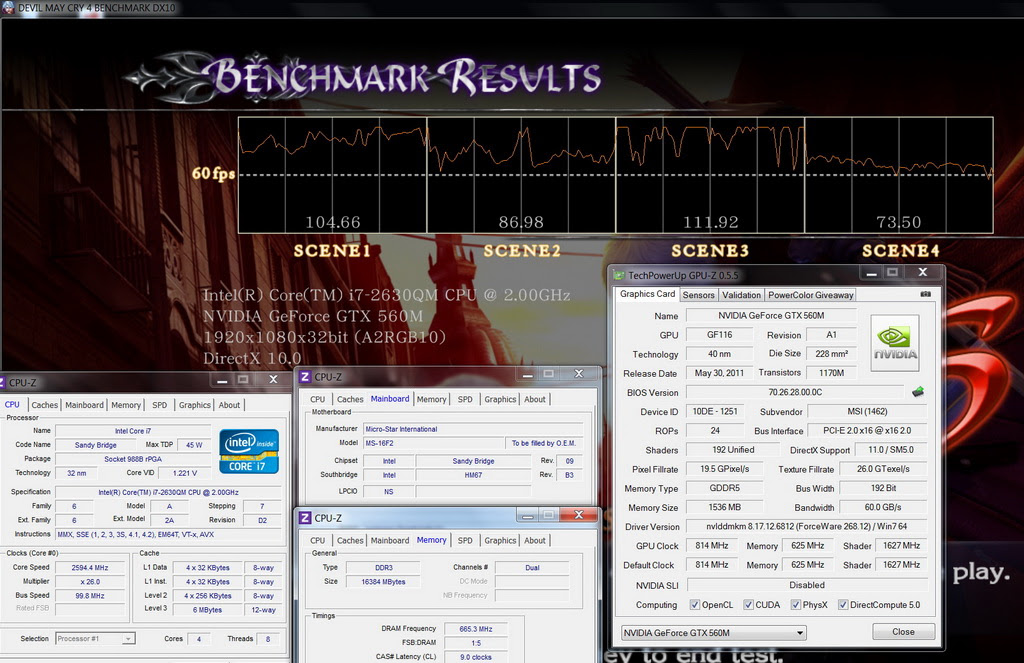Toggle the CUDA checkbox

pos(748,605)
